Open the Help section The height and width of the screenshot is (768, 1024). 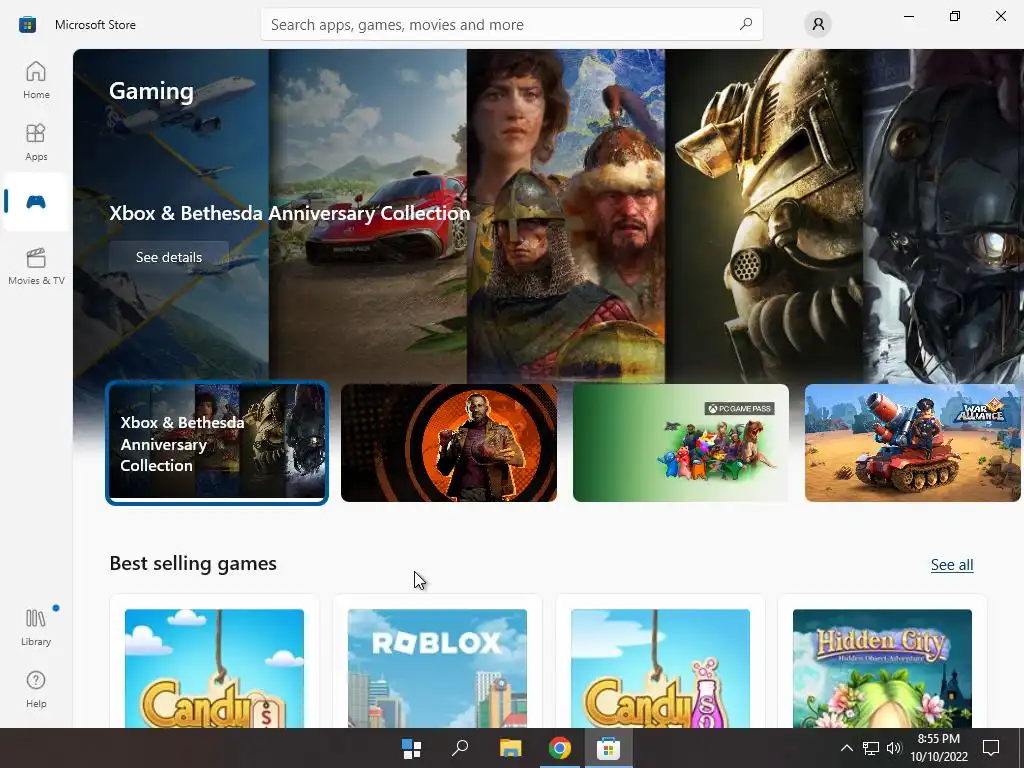click(36, 689)
